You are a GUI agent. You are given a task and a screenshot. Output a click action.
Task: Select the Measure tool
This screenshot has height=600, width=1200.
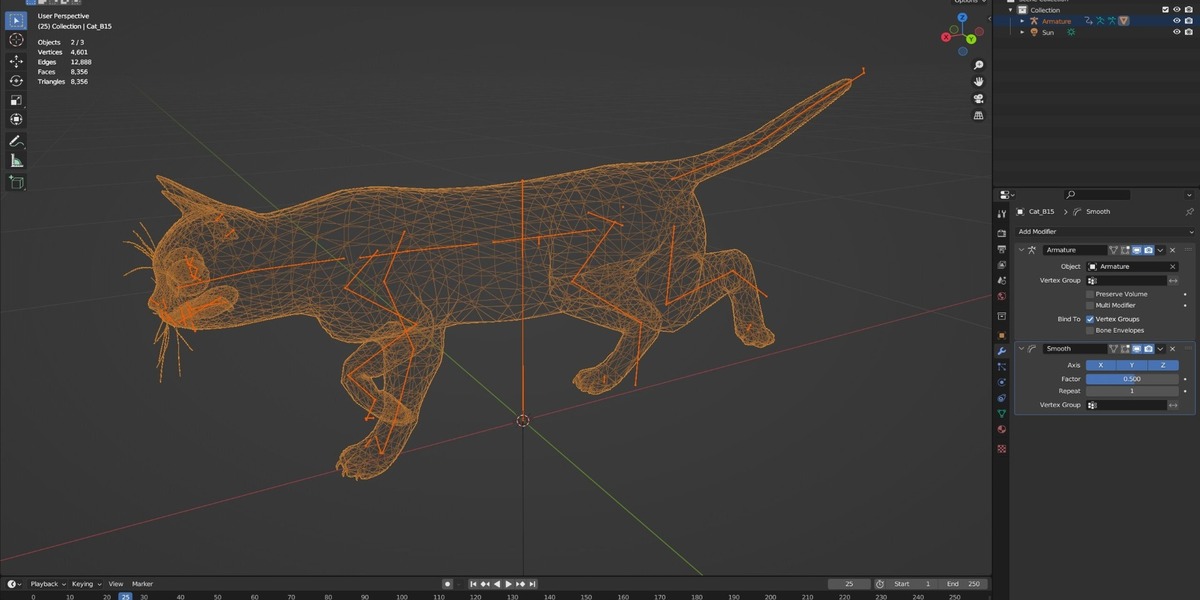16,161
